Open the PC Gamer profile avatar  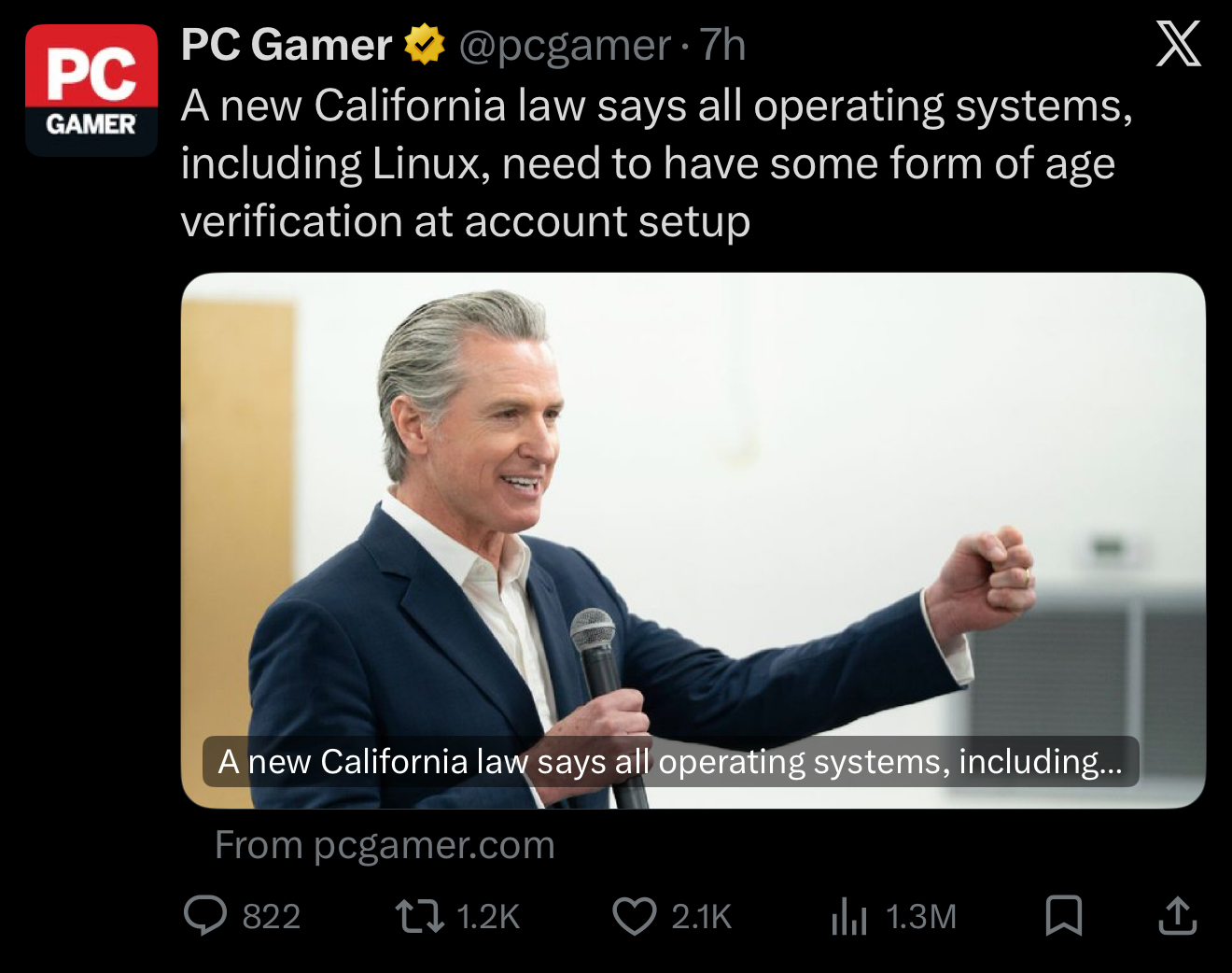tap(91, 90)
